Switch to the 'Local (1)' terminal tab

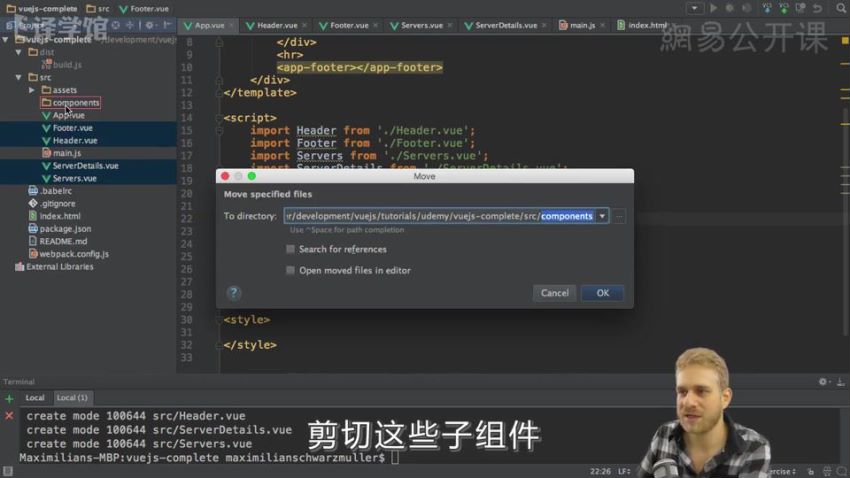pyautogui.click(x=72, y=398)
